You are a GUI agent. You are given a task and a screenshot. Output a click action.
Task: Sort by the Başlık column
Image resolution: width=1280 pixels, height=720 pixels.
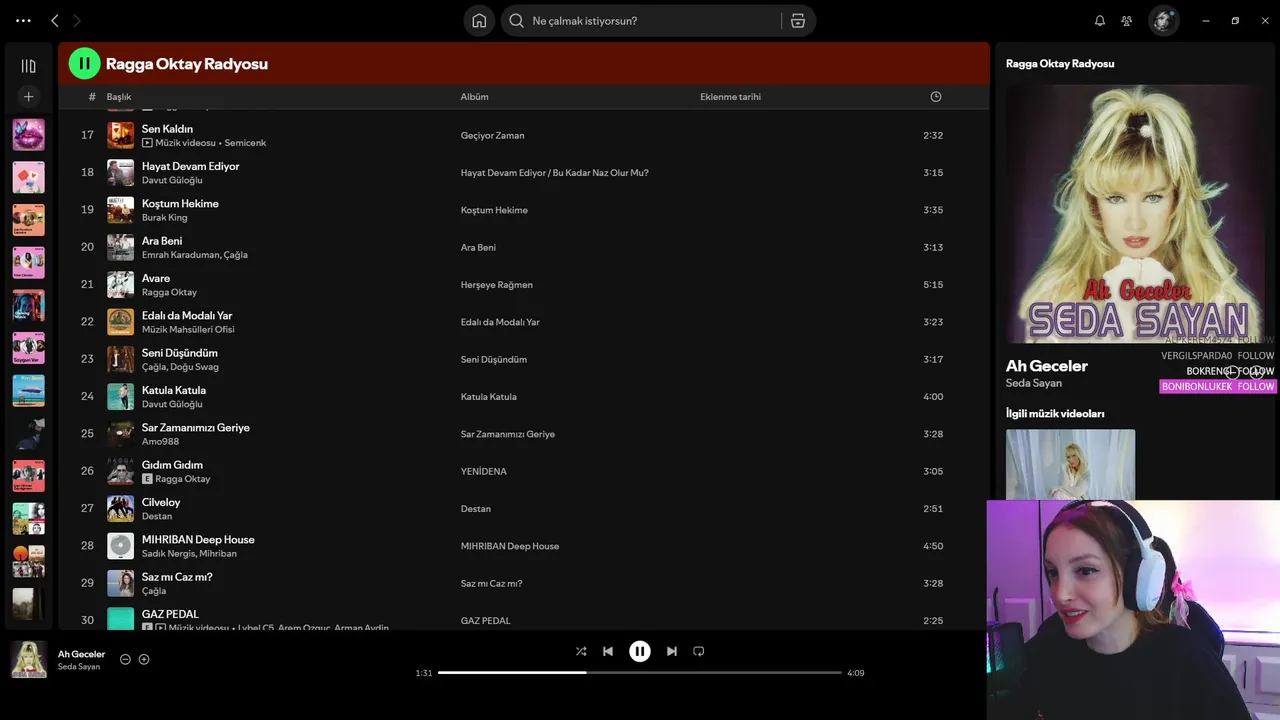(x=119, y=97)
